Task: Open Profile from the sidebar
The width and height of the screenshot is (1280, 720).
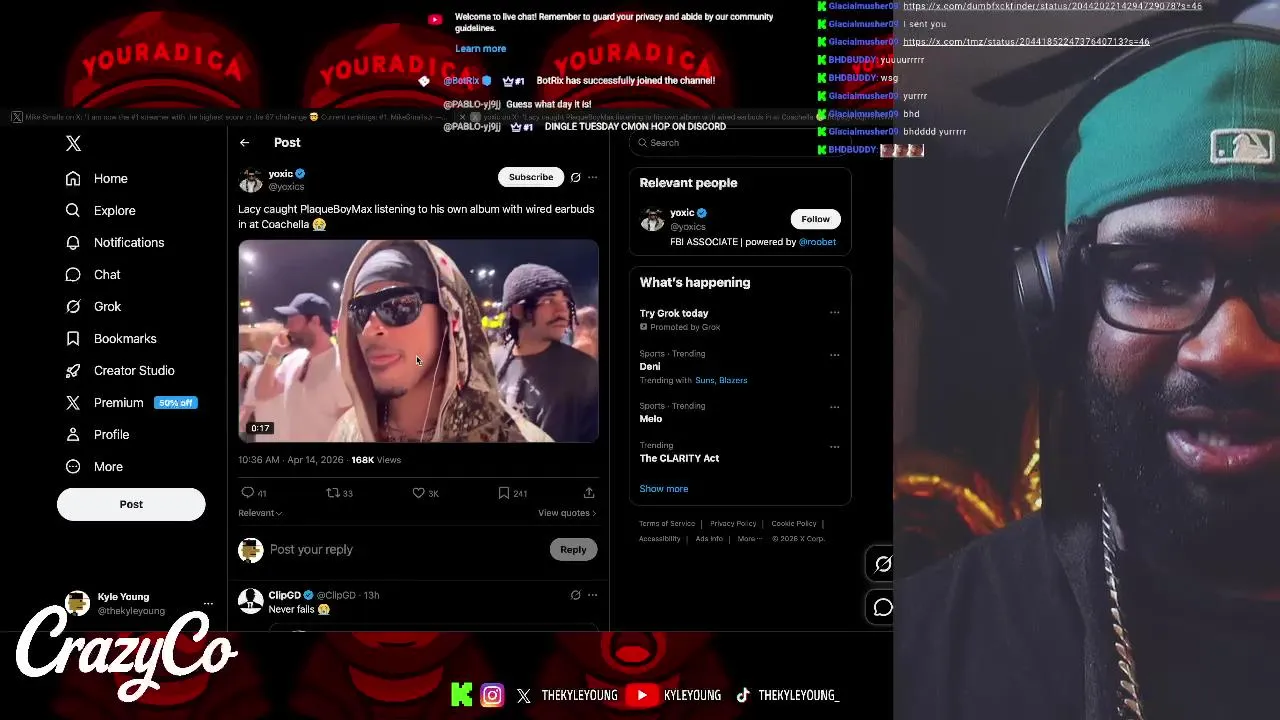Action: 97,434
